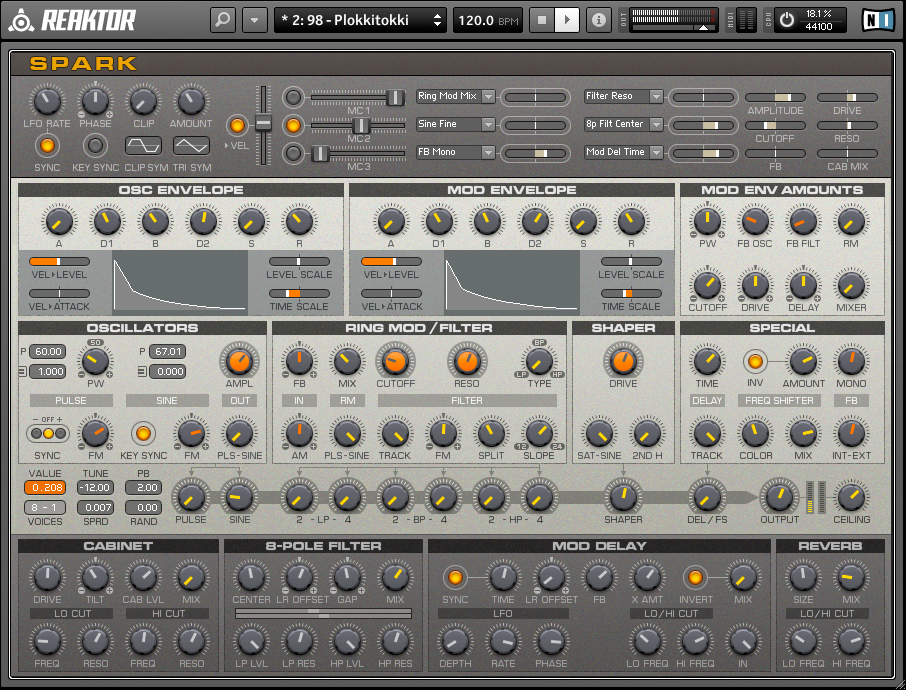The image size is (906, 690).
Task: Click the PB field showing 2.00
Action: (143, 488)
